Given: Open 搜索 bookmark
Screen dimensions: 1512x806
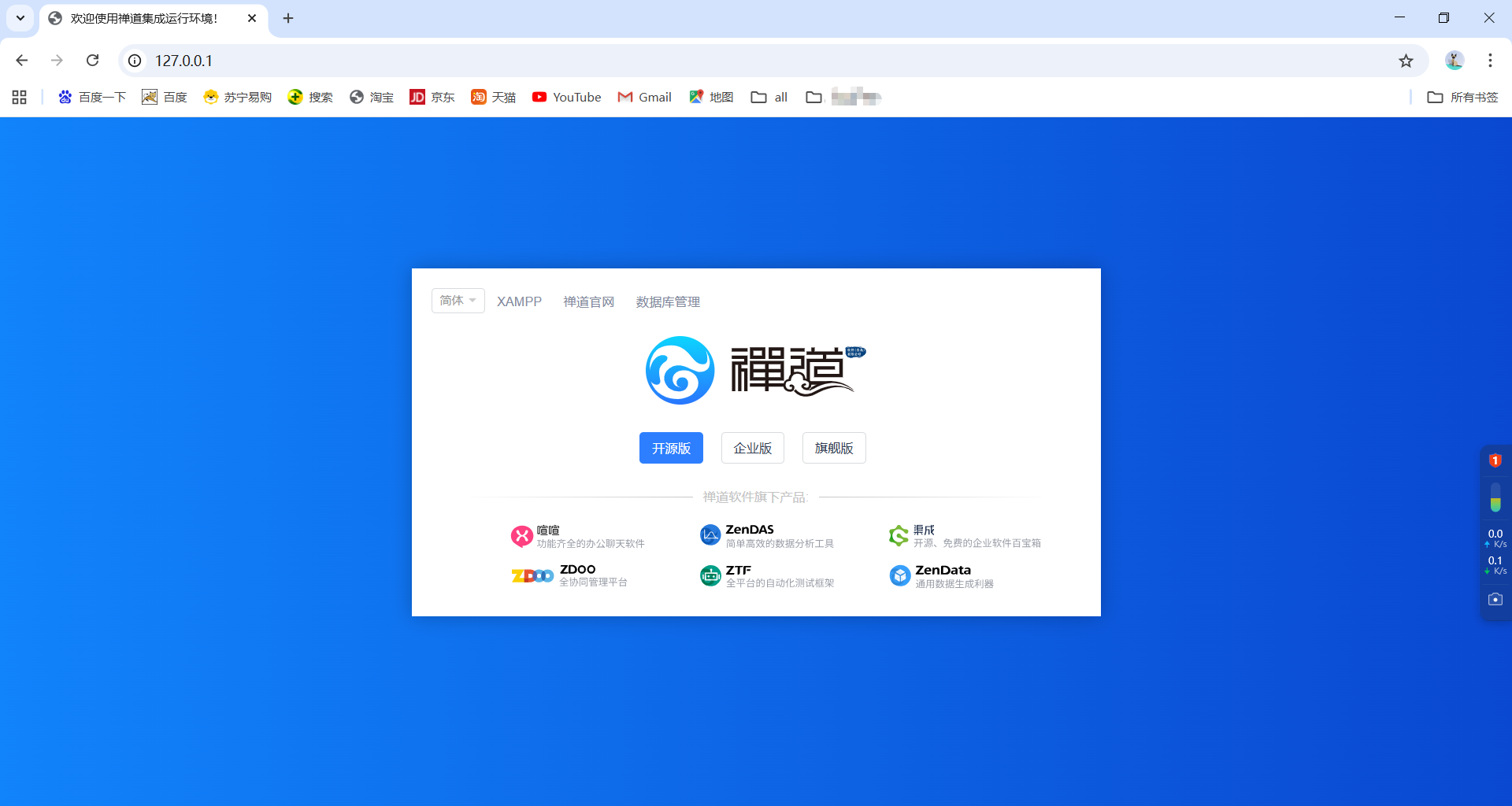Looking at the screenshot, I should (x=310, y=97).
